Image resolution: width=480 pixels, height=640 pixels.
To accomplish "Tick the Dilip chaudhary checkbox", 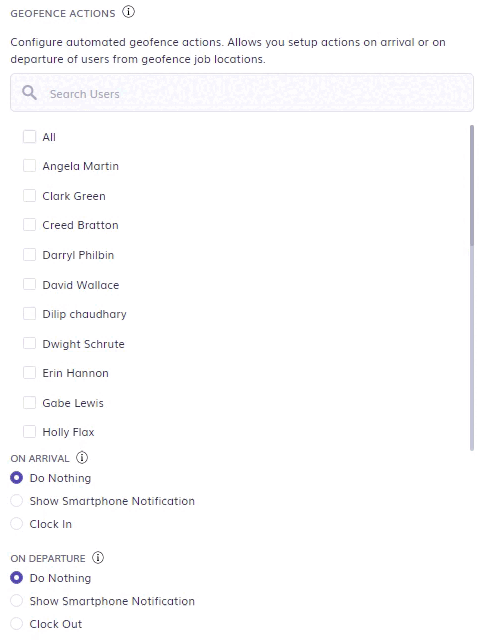I will 29,314.
